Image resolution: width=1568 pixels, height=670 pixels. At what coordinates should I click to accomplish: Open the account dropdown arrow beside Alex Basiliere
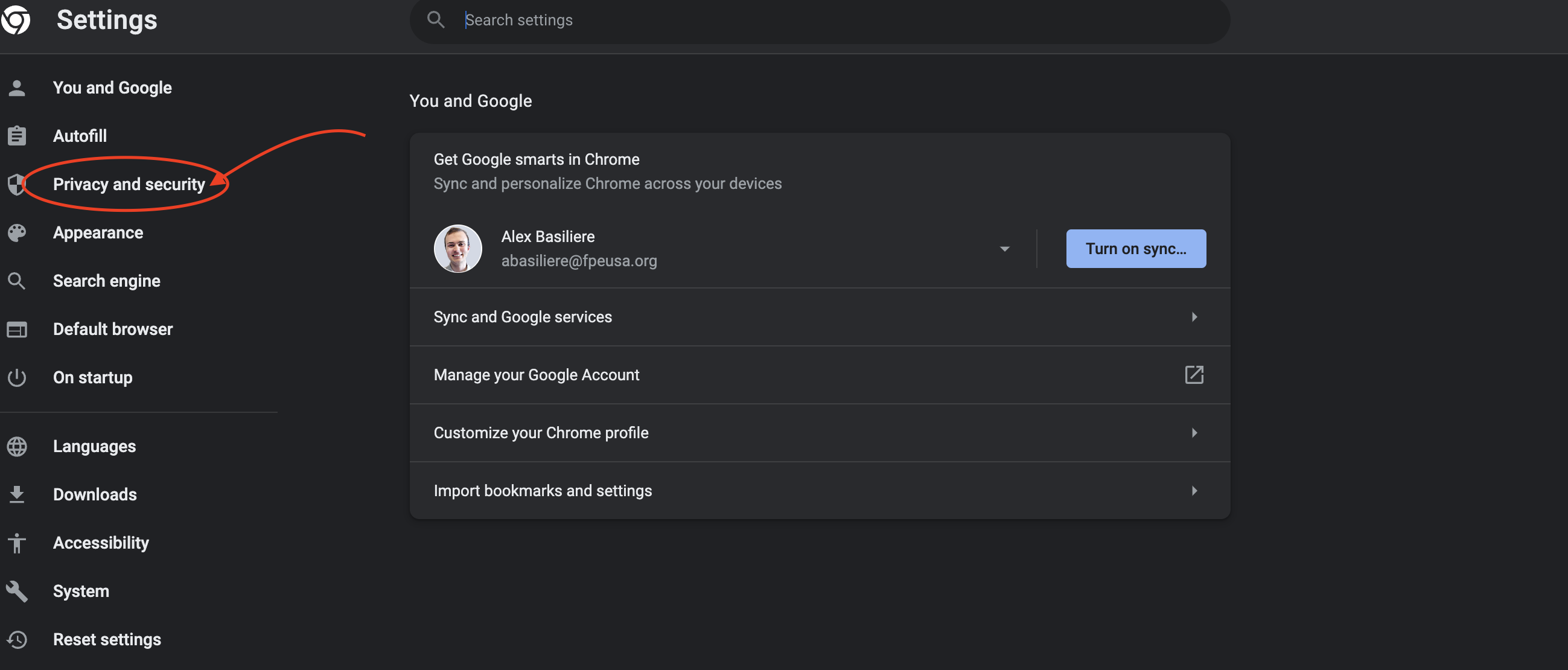click(x=1004, y=248)
